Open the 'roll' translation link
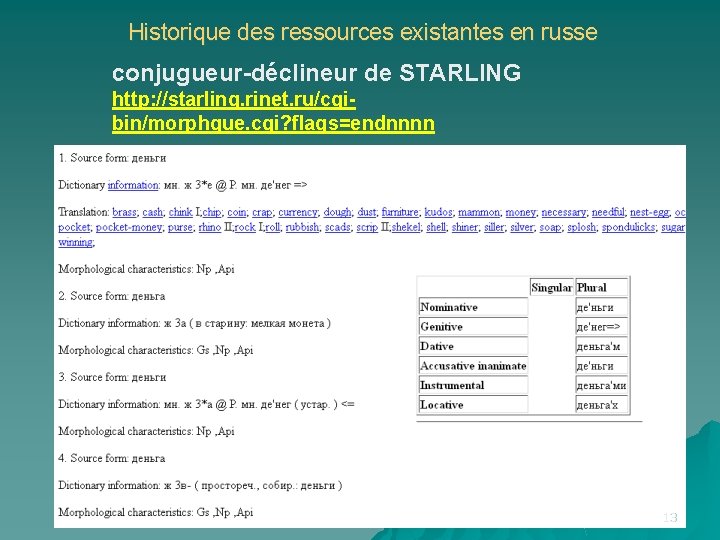Viewport: 720px width, 540px height. click(x=272, y=227)
